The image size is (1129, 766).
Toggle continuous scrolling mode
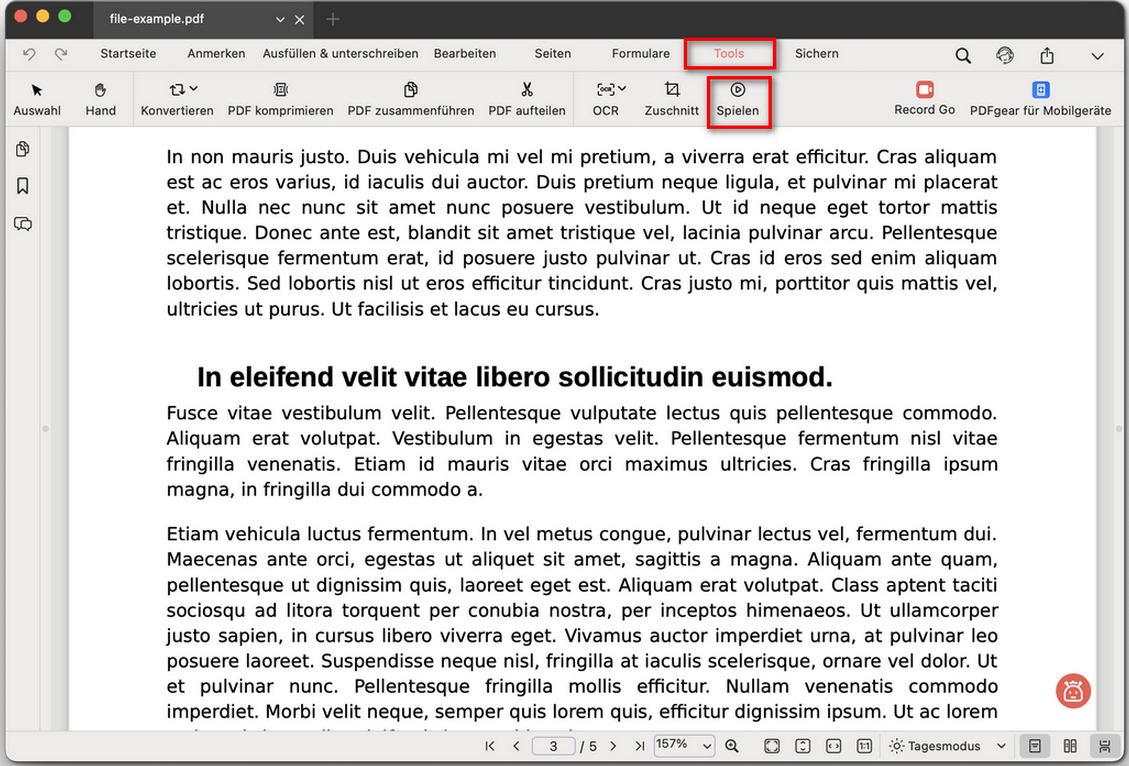(x=1104, y=745)
